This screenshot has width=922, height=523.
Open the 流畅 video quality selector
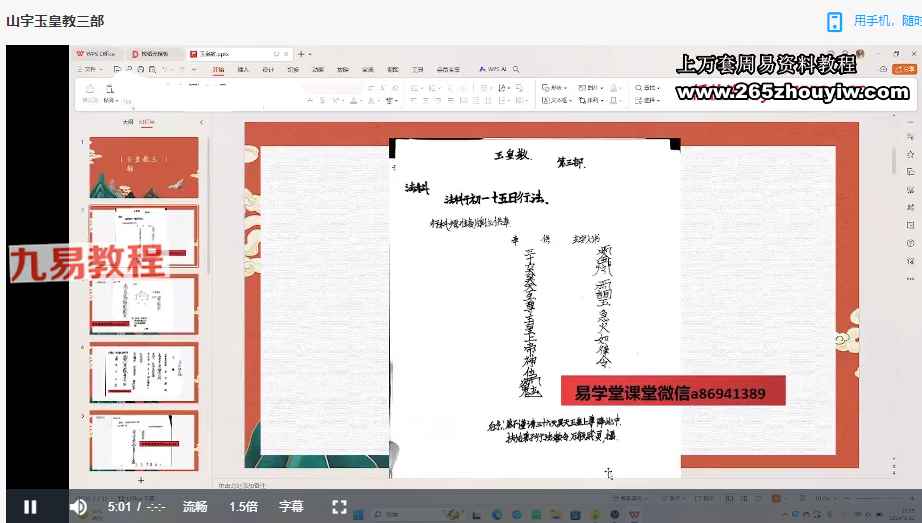click(195, 507)
